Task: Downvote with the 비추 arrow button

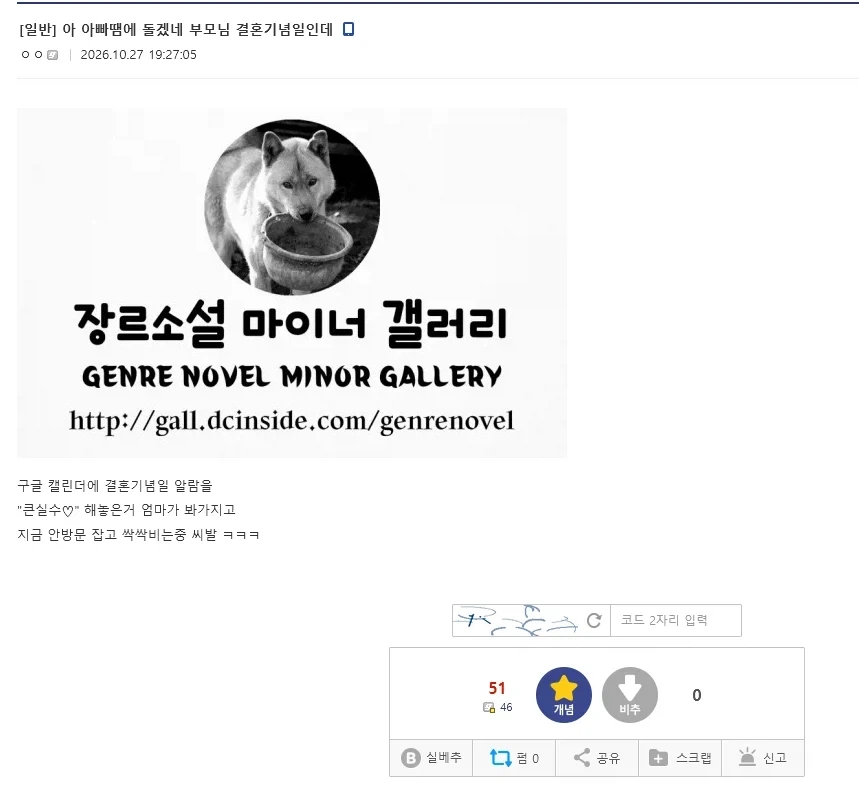Action: (x=629, y=695)
